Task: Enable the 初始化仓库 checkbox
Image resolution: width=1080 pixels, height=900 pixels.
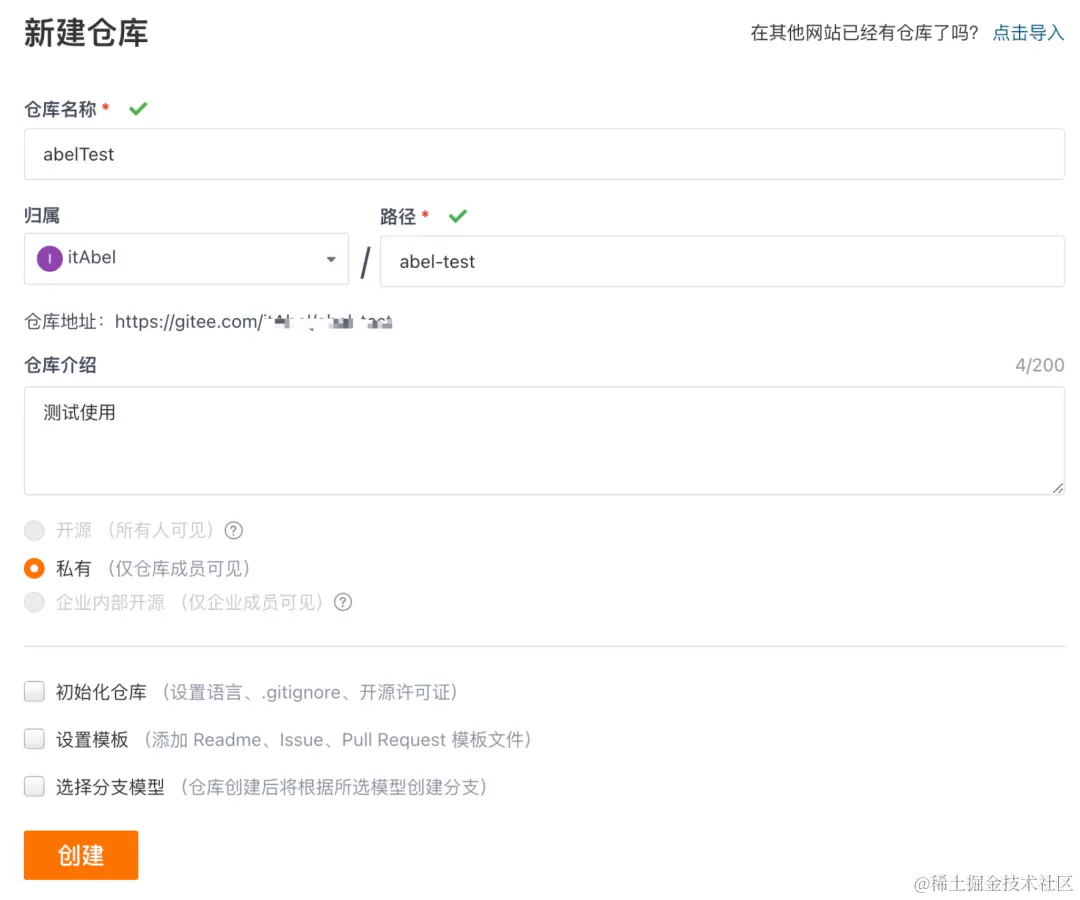Action: click(34, 691)
